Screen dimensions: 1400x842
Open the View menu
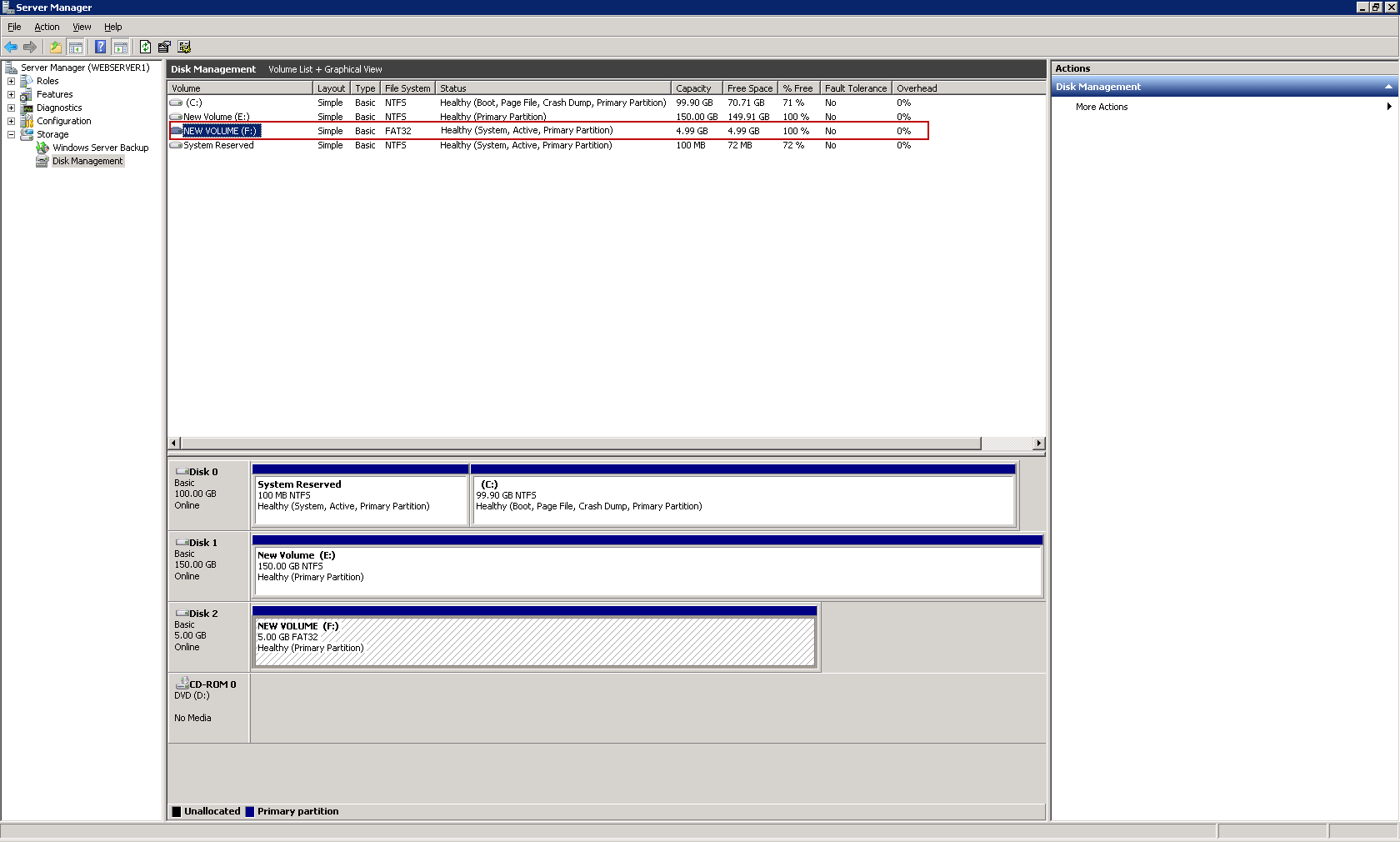(82, 27)
